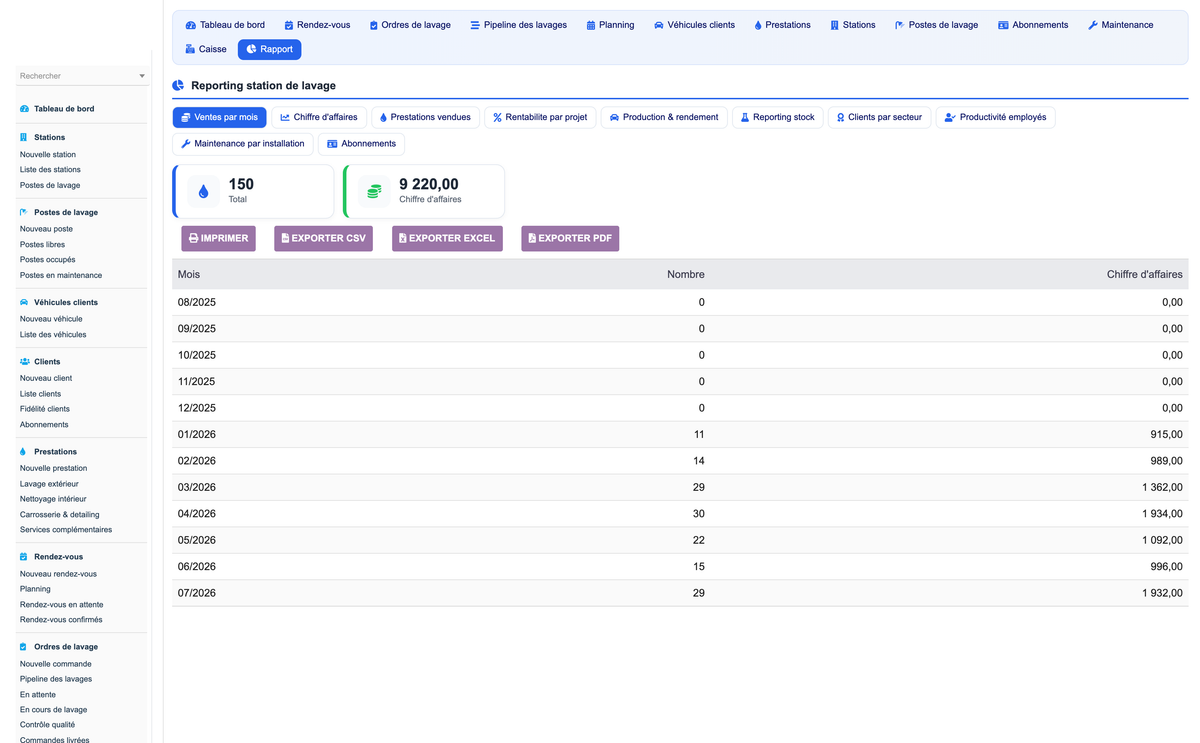The height and width of the screenshot is (743, 1200).
Task: Click the sidebar Tableau de bord gauge icon
Action: [24, 108]
